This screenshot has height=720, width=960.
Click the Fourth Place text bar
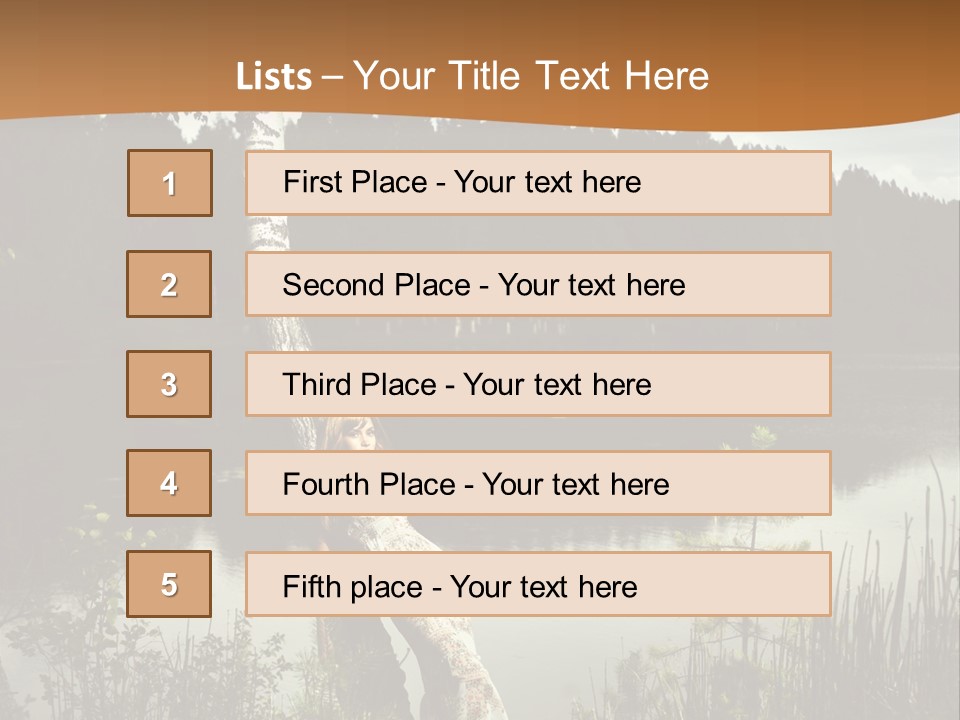click(x=538, y=484)
